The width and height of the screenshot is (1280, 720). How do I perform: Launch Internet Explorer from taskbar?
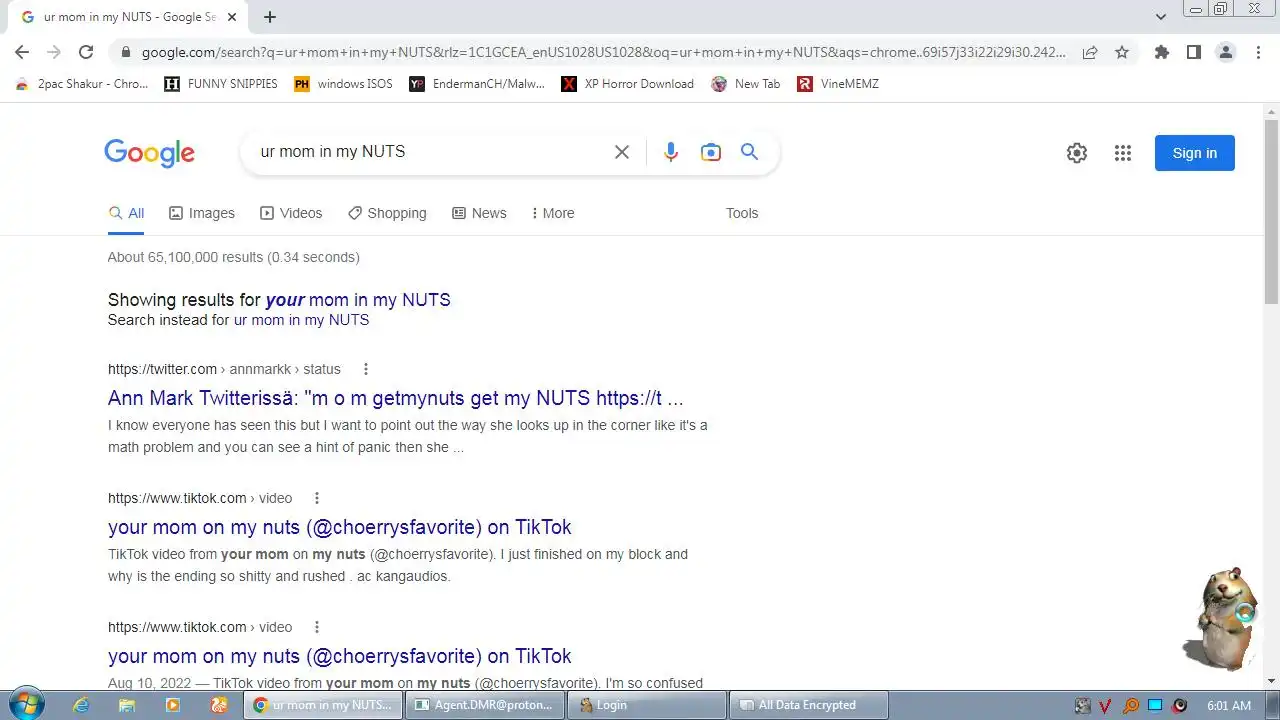coord(81,705)
